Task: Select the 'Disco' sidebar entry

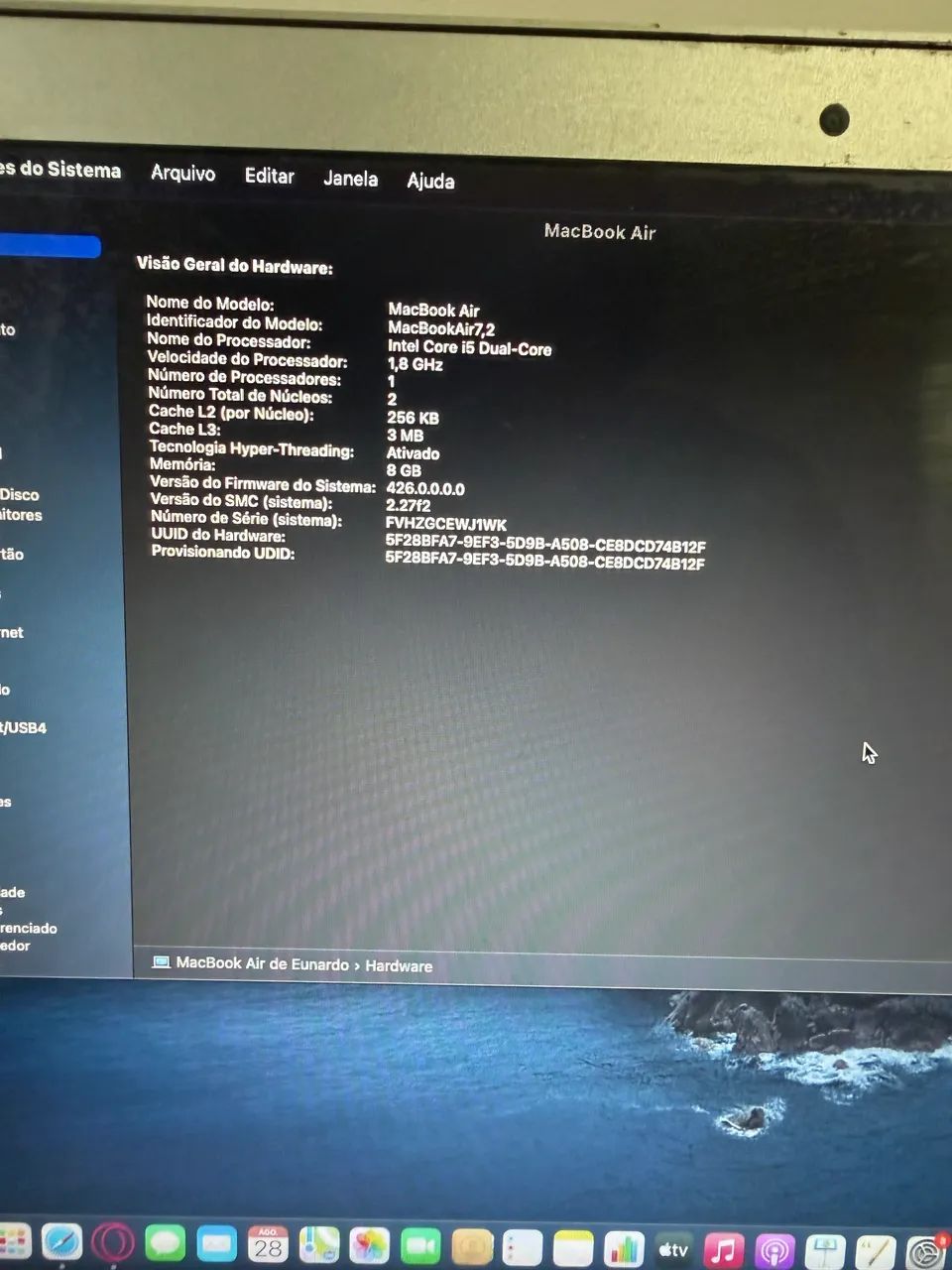Action: [x=20, y=494]
